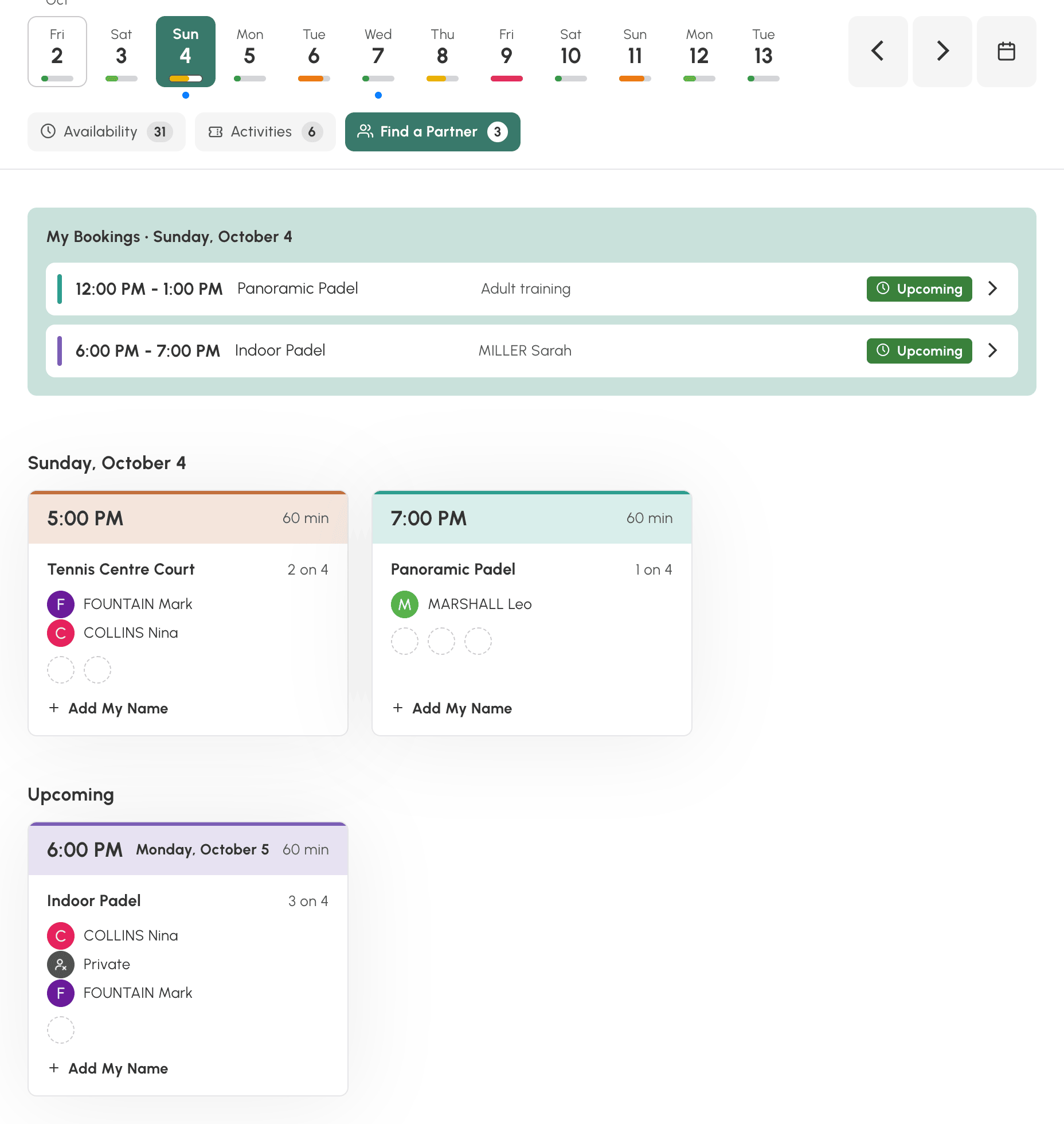The height and width of the screenshot is (1124, 1064).
Task: Open the Availability tab
Action: 107,132
